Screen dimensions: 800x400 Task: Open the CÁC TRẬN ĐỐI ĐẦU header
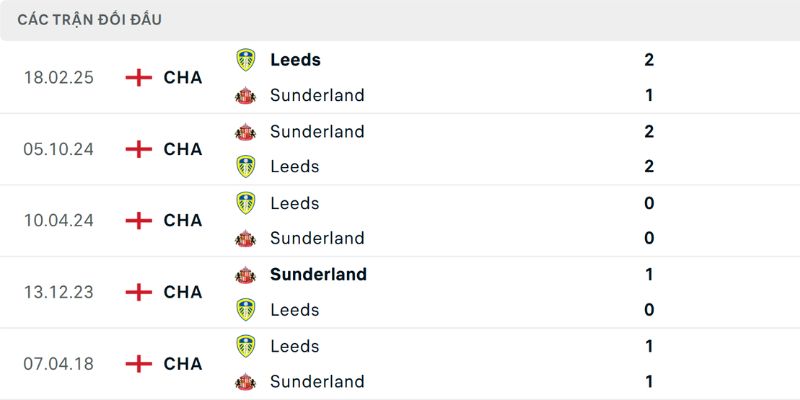pos(90,20)
